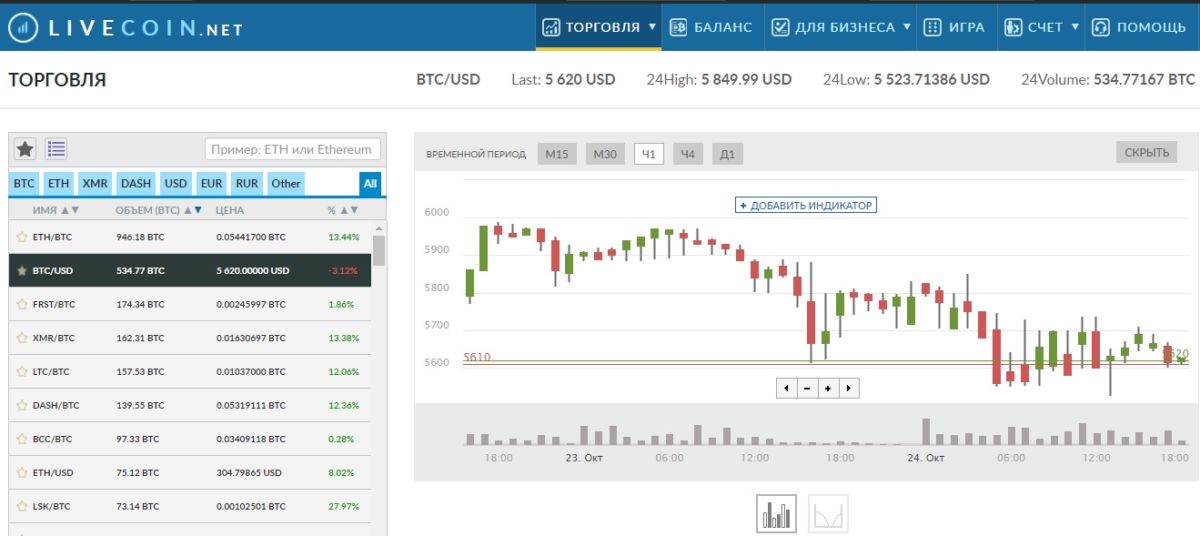Image resolution: width=1200 pixels, height=536 pixels.
Task: Open the ИГРА game page
Action: point(955,27)
